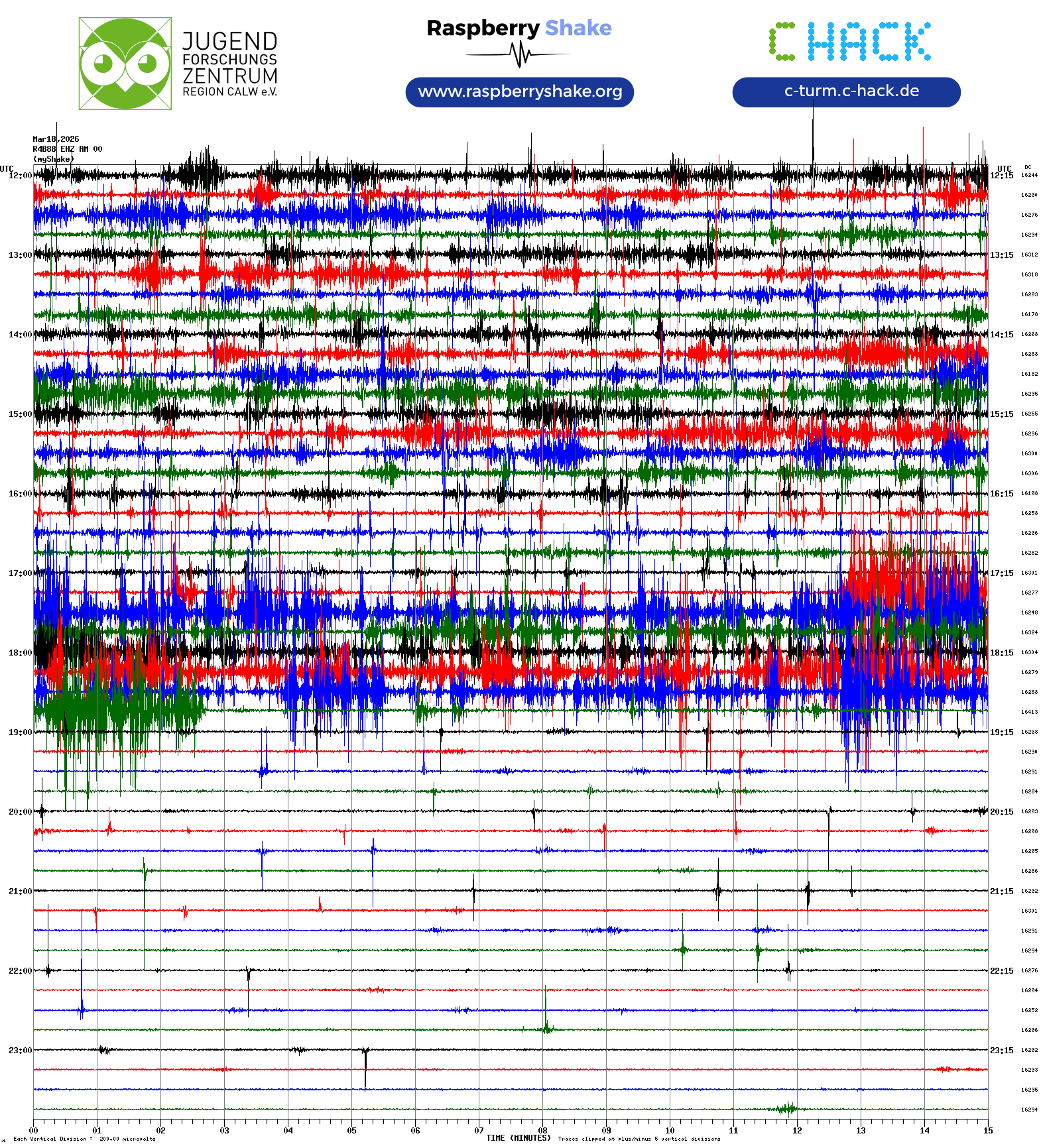The height and width of the screenshot is (1148, 1041).
Task: Click minute 00 on the time axis
Action: point(34,1131)
